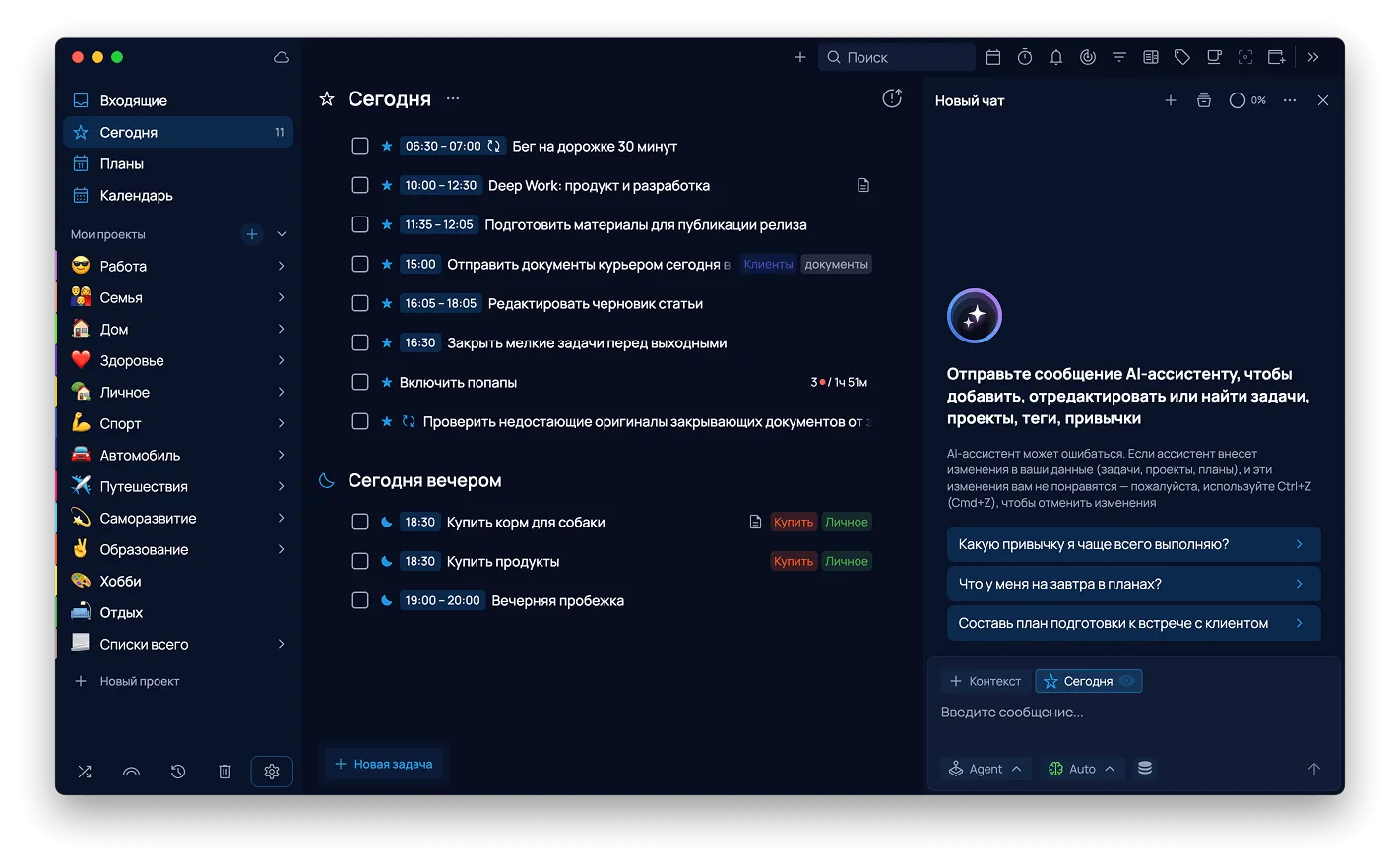
Task: Open Календарь in the sidebar
Action: pos(178,195)
